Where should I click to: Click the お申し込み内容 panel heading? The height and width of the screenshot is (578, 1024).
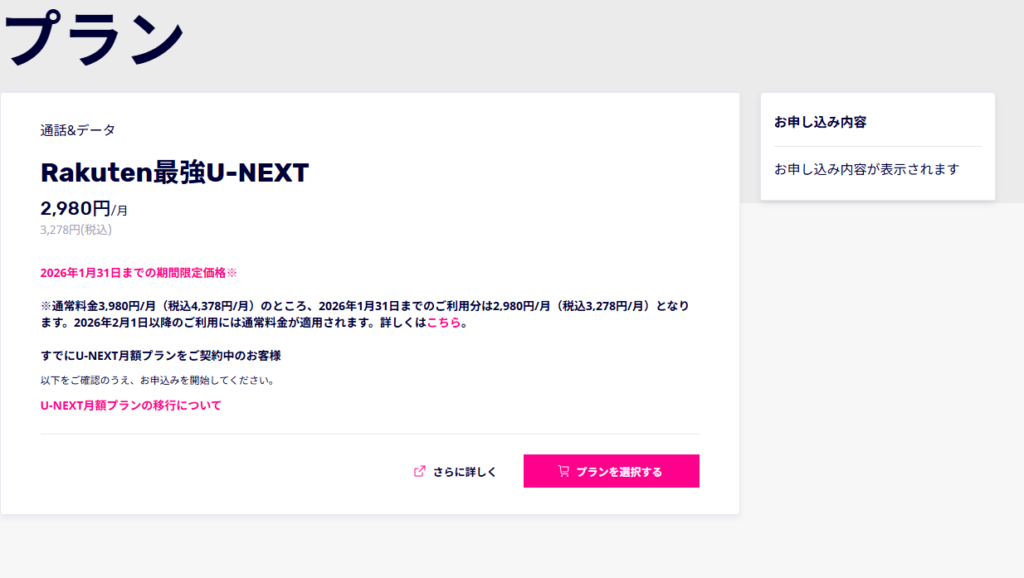820,122
